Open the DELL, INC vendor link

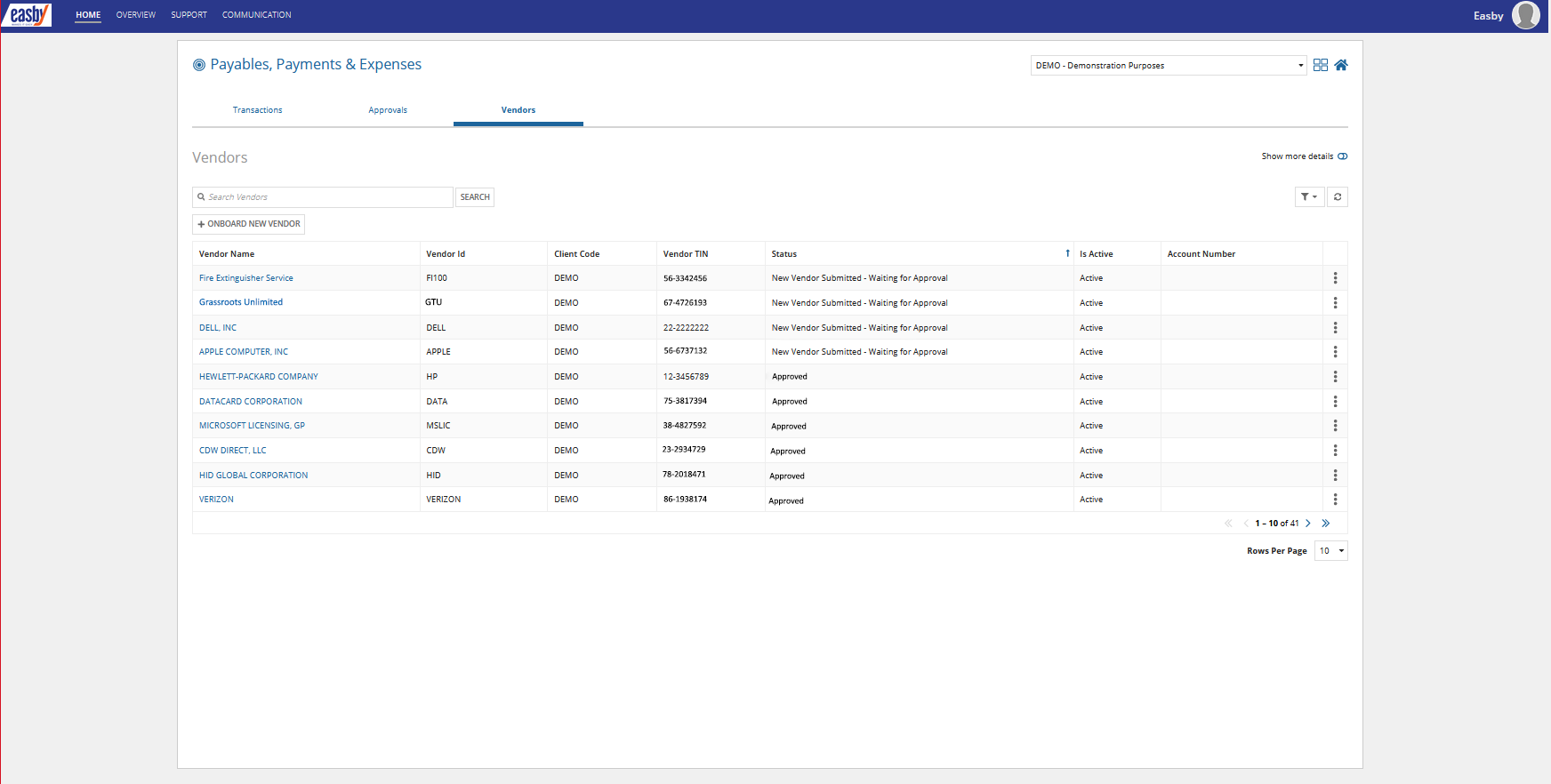tap(218, 328)
